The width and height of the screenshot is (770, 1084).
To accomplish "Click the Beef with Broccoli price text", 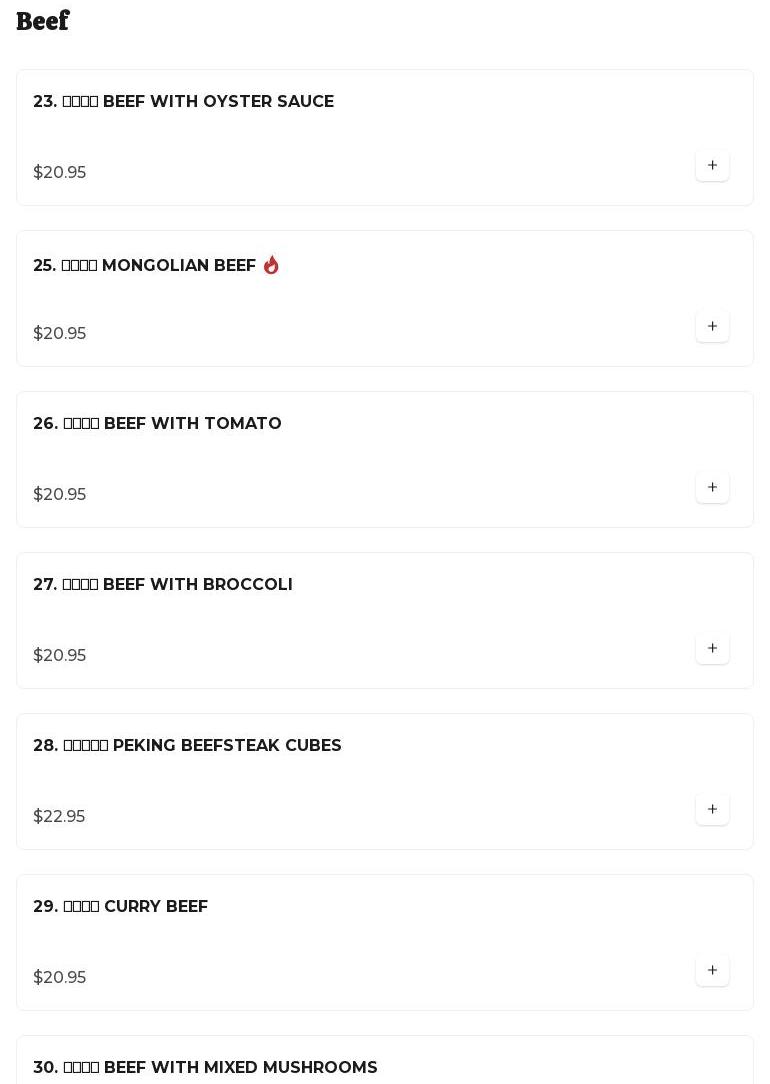I will [59, 656].
